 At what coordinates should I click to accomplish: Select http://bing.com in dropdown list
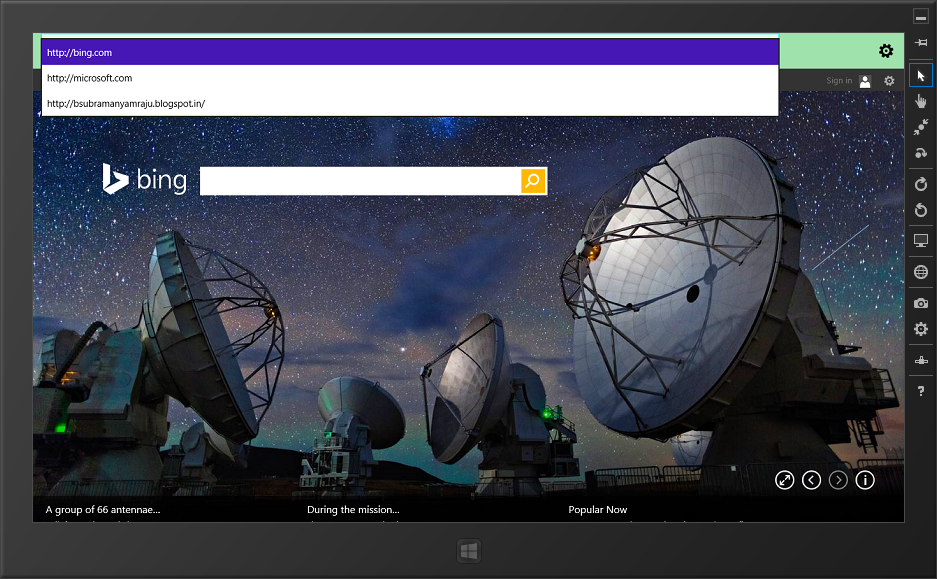[x=410, y=53]
